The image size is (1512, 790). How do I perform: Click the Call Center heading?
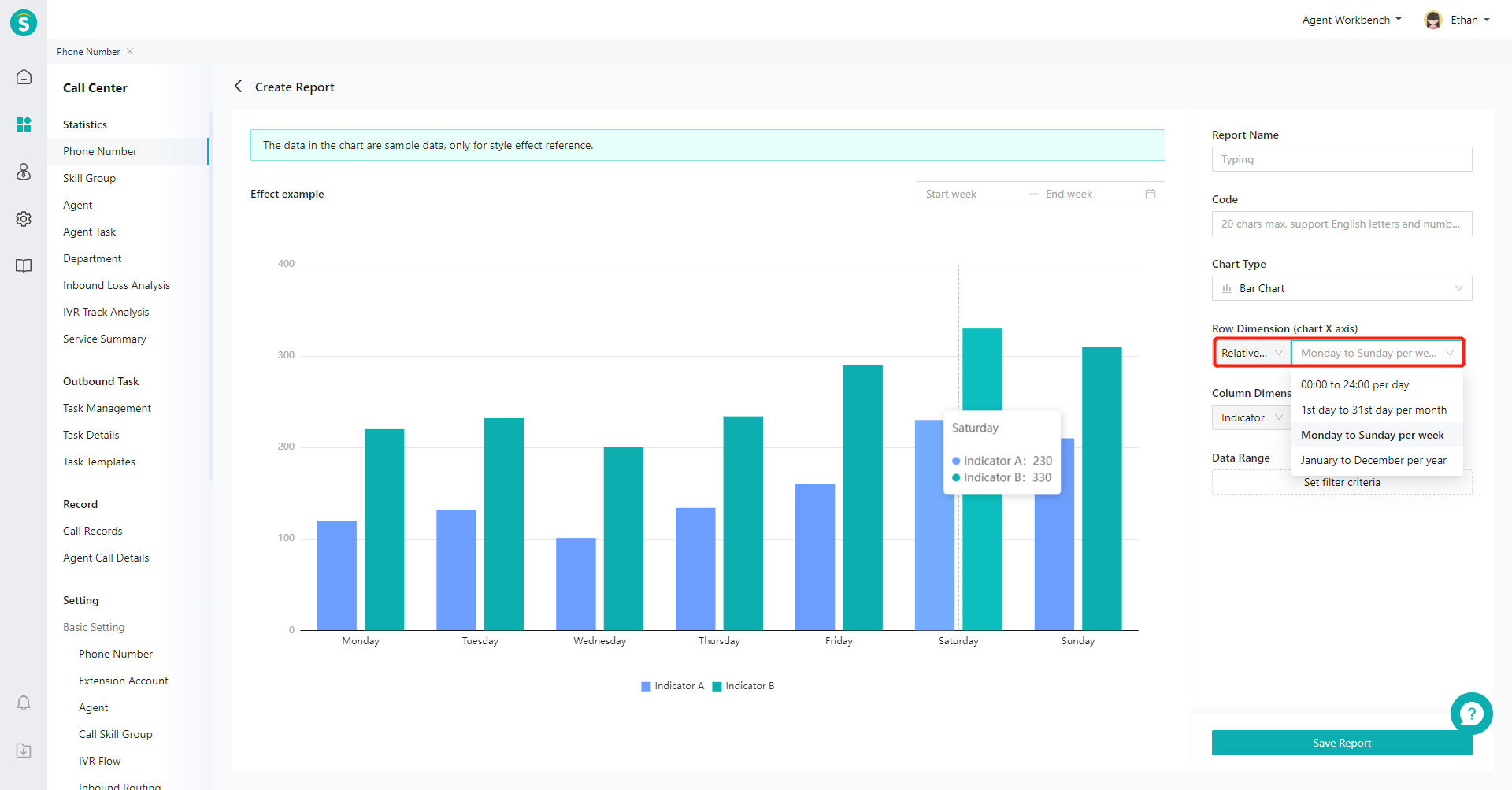point(94,87)
